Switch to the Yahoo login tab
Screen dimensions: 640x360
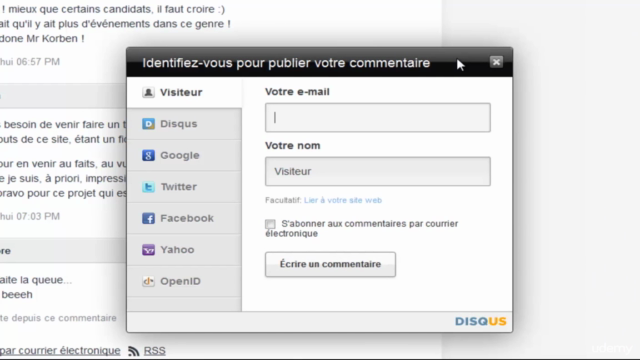184,250
